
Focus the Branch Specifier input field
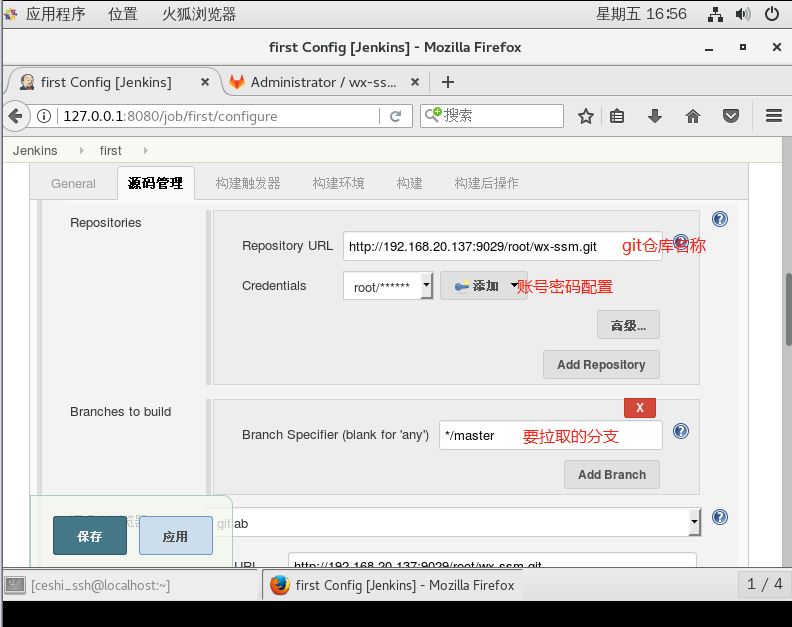coord(551,435)
